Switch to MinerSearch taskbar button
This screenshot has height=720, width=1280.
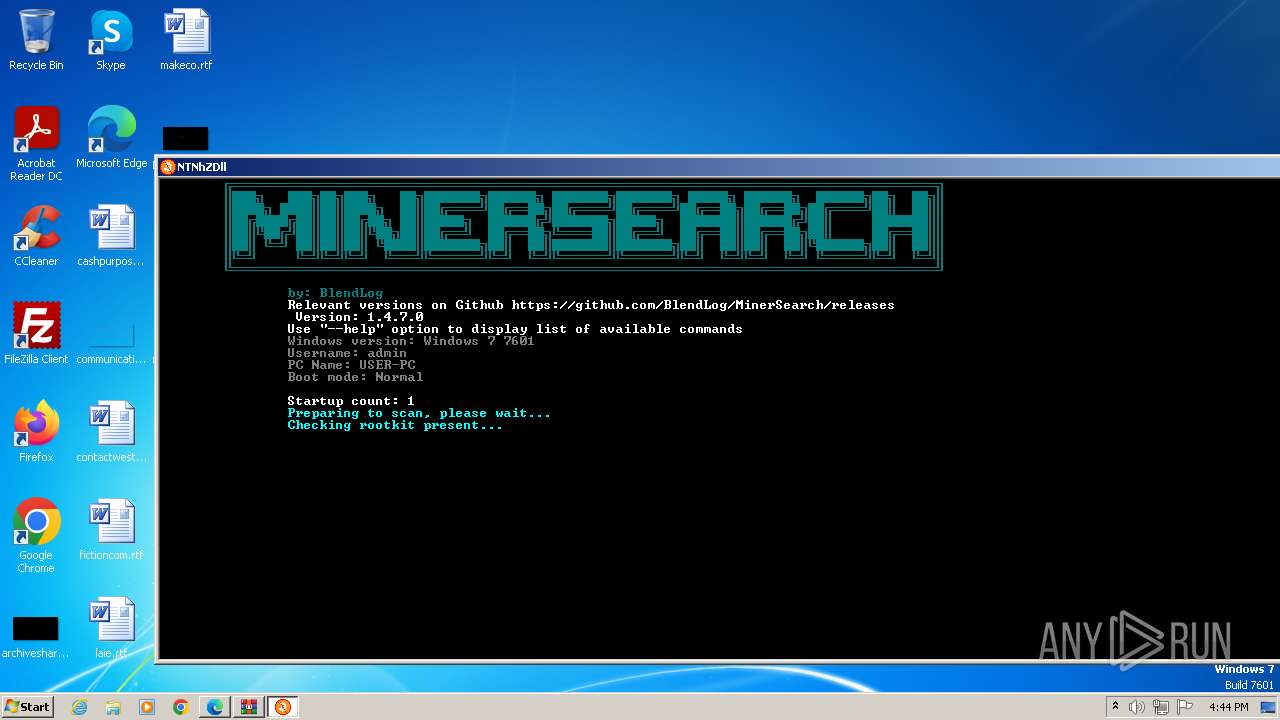pyautogui.click(x=283, y=707)
